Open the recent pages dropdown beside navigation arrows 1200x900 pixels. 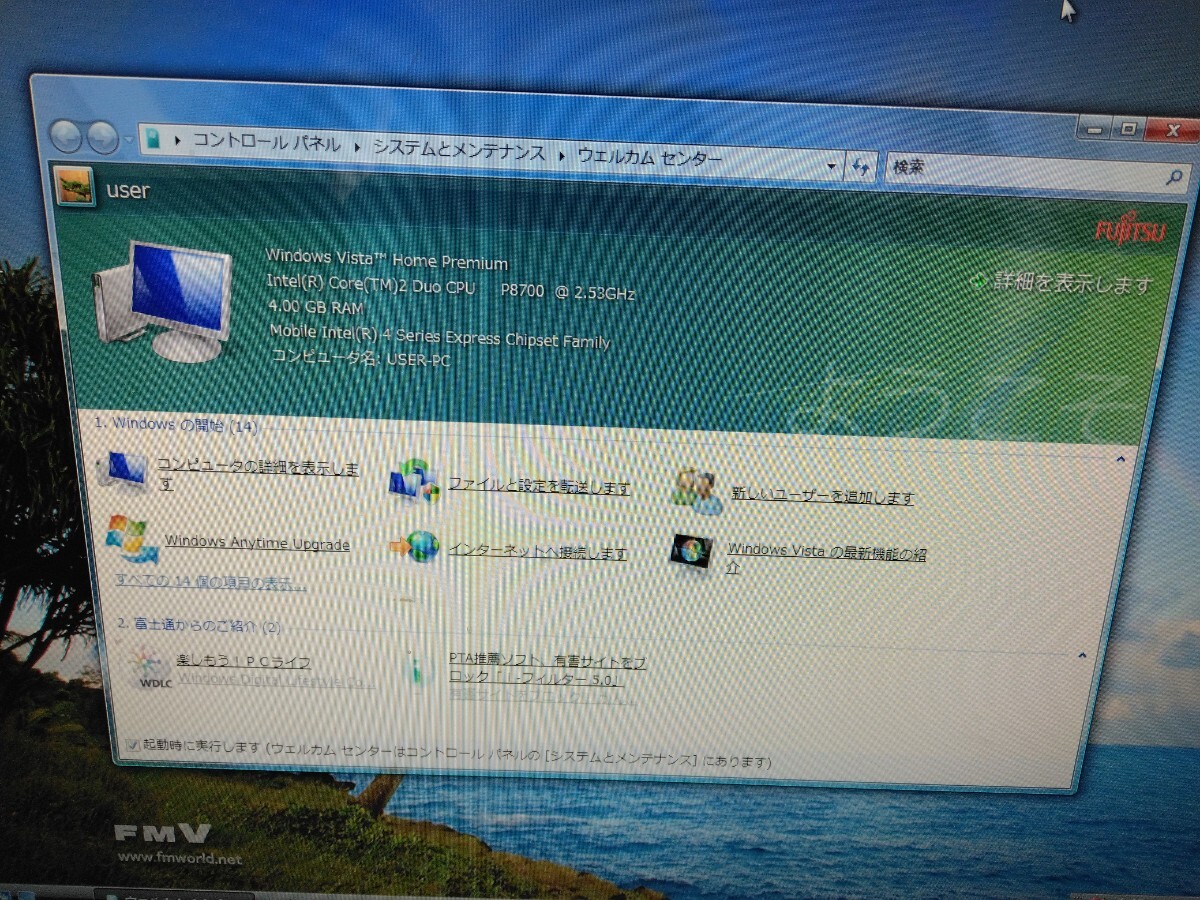[x=127, y=138]
